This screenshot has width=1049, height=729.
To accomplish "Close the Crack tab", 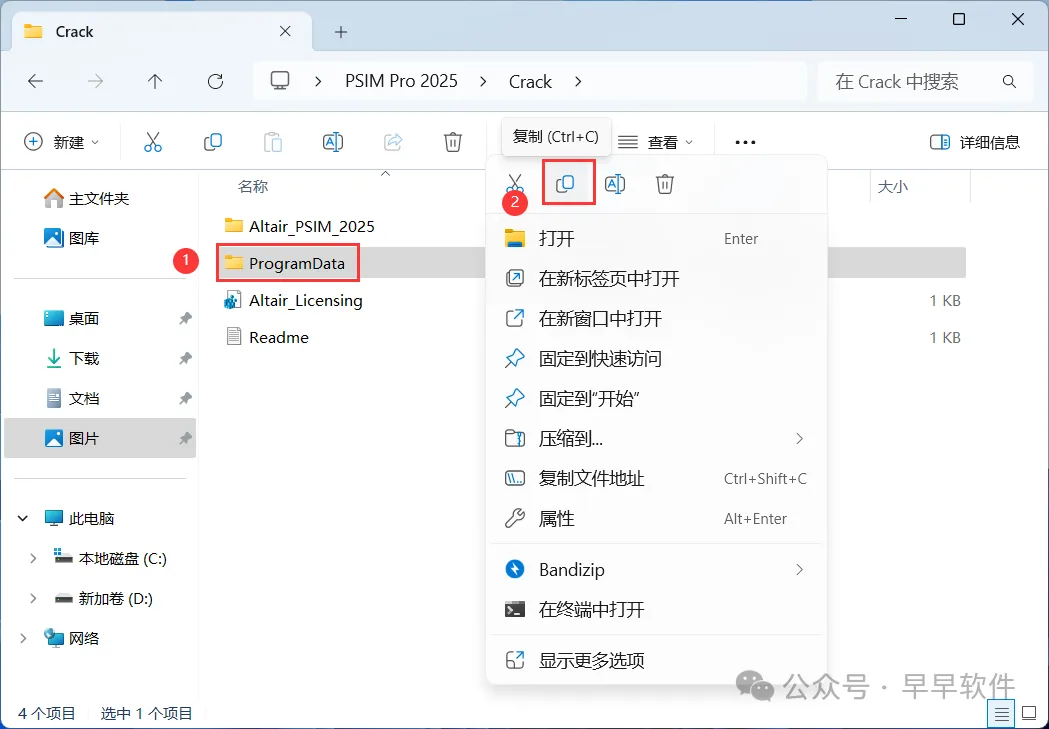I will coord(285,31).
